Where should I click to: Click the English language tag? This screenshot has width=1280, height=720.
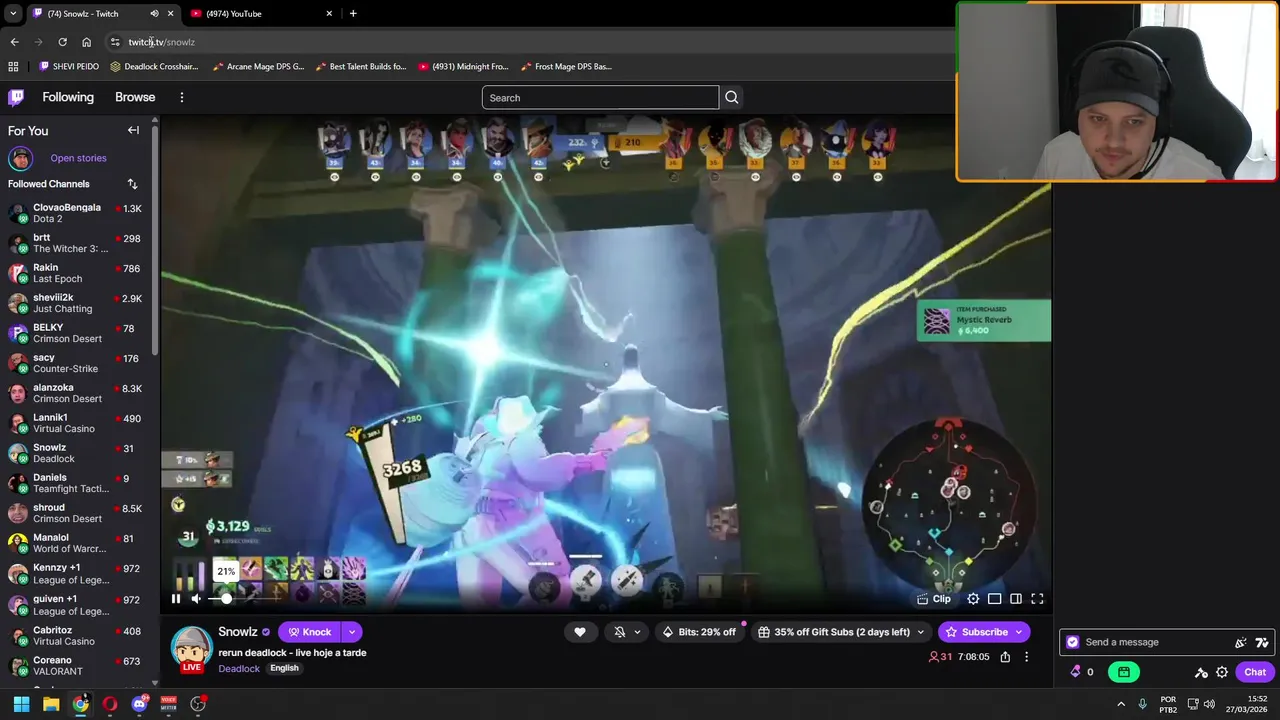(284, 668)
